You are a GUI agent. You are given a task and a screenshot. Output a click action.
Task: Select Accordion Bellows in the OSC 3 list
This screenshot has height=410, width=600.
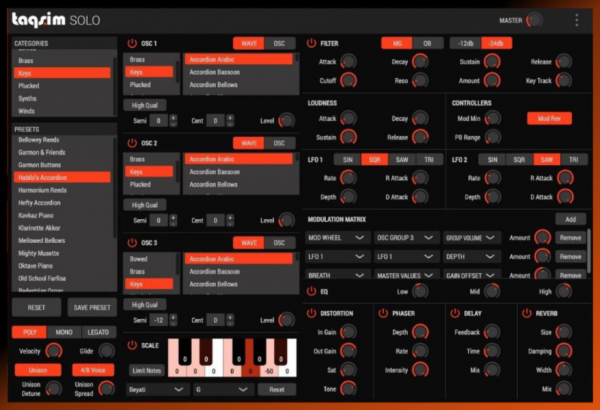[x=238, y=284]
